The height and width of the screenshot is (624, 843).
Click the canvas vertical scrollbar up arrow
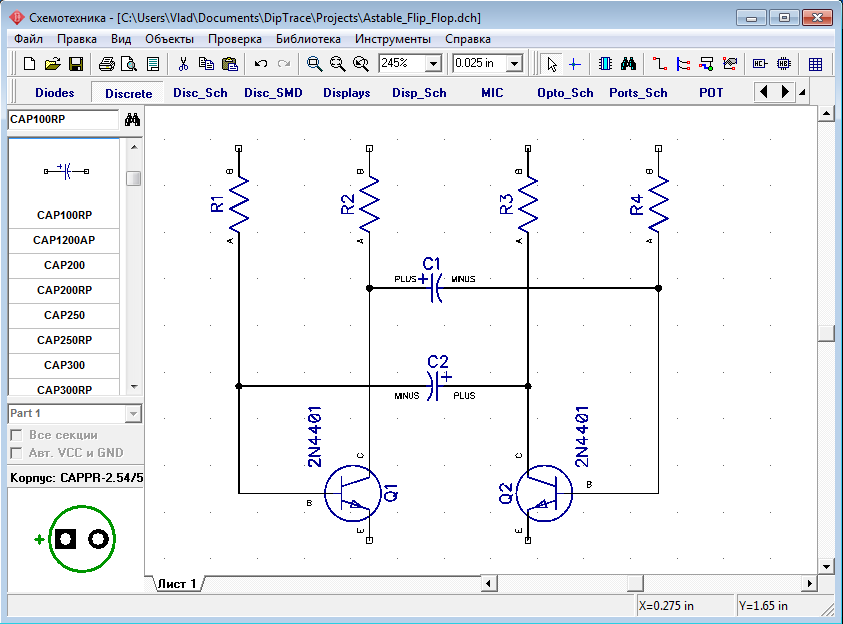click(x=826, y=113)
